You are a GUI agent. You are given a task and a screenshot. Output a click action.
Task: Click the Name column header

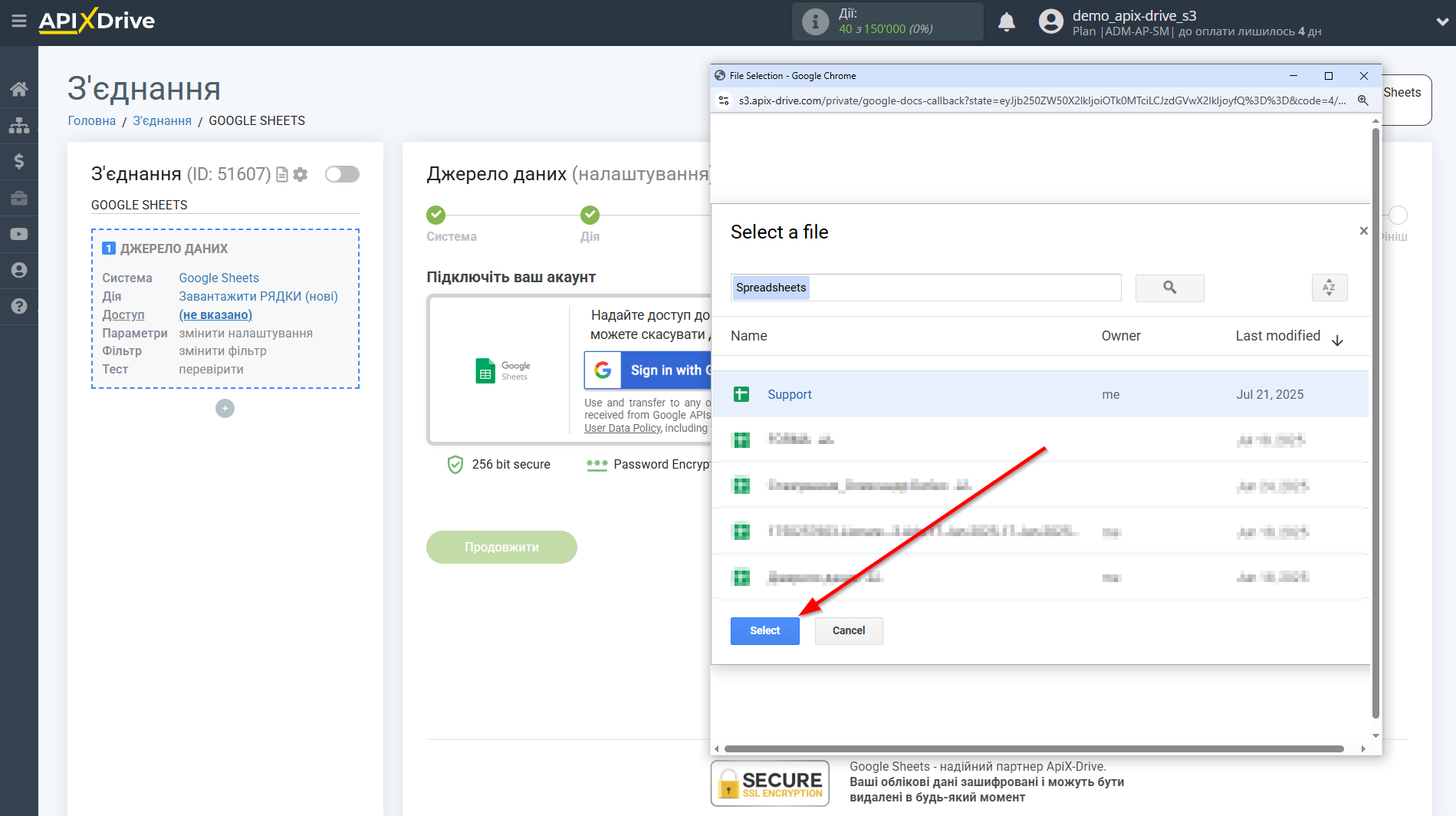(749, 336)
